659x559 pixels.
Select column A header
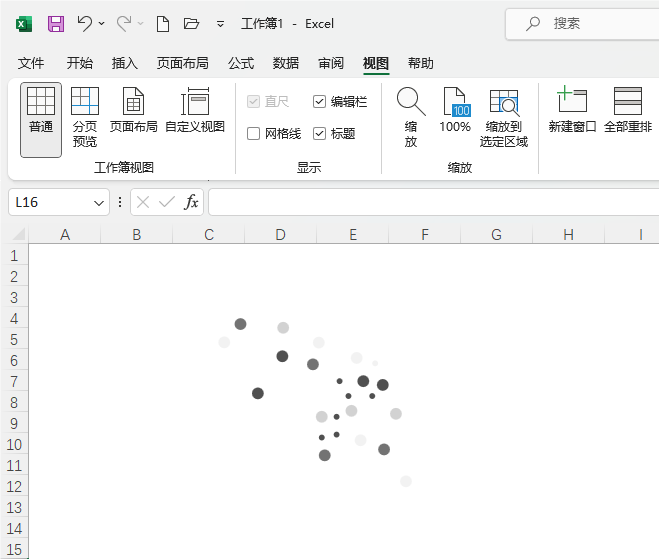pyautogui.click(x=65, y=235)
